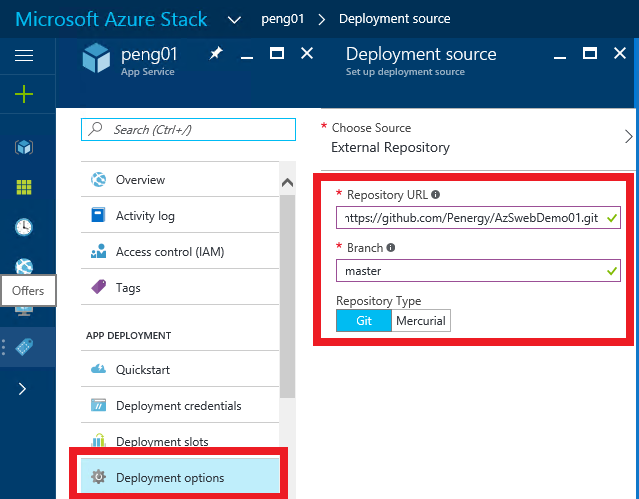Click the Access control people icon
Viewport: 639px width, 499px height.
98,251
